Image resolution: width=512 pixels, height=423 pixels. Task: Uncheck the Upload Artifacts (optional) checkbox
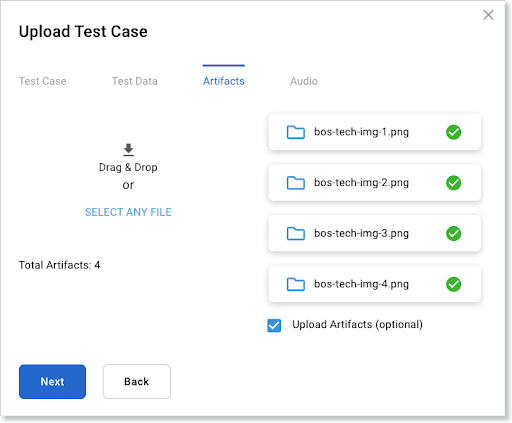coord(274,326)
